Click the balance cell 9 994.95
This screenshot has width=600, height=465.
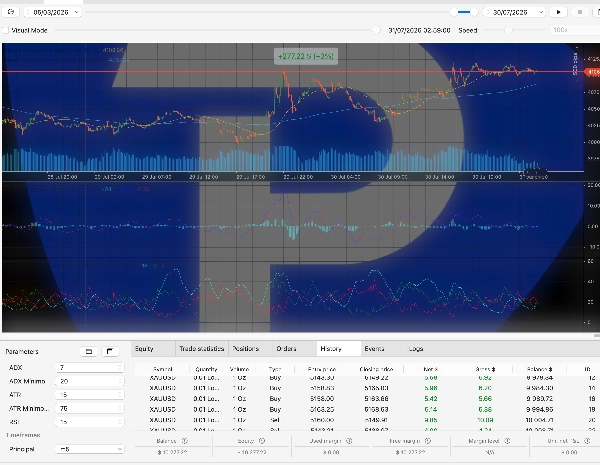click(539, 410)
